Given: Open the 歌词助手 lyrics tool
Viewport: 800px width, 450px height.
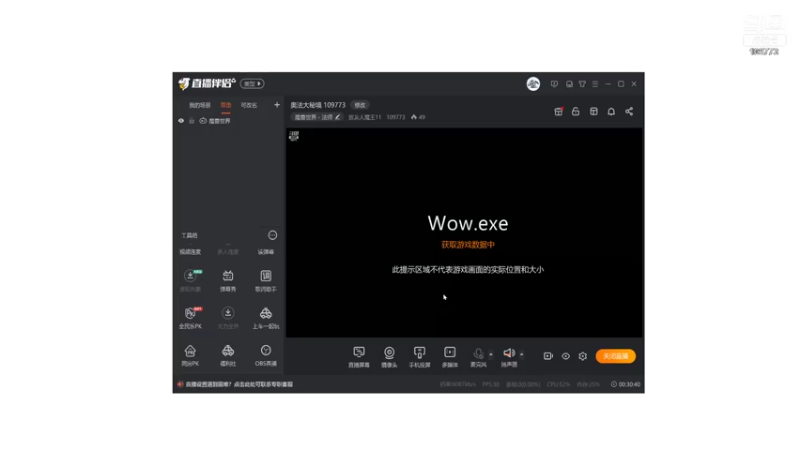Looking at the screenshot, I should (266, 280).
